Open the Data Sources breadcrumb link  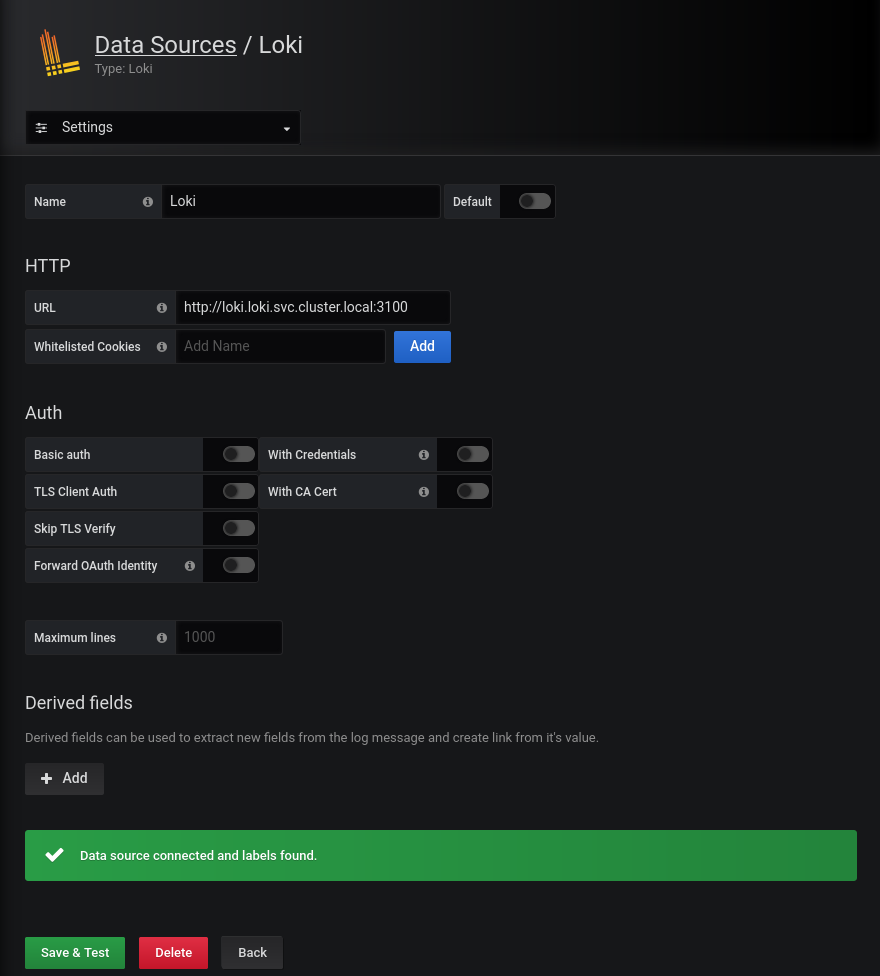[166, 45]
